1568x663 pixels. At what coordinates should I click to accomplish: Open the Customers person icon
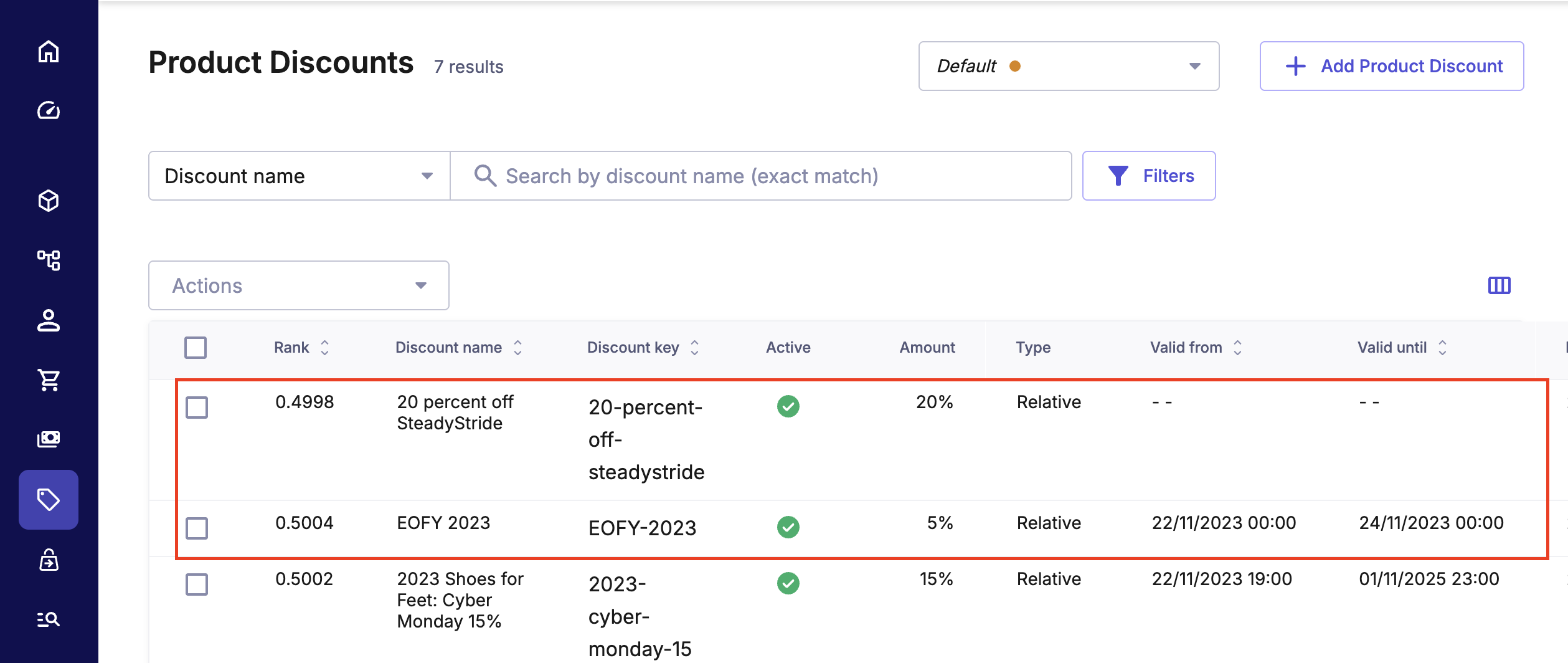pyautogui.click(x=49, y=320)
